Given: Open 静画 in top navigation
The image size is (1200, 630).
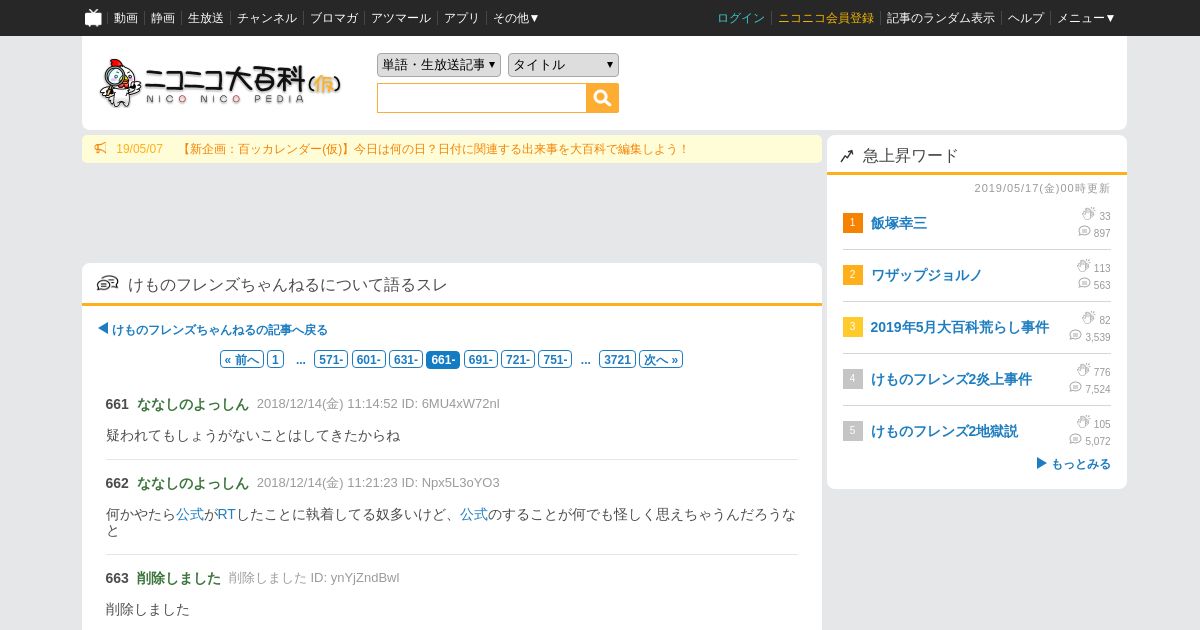Looking at the screenshot, I should click(x=163, y=18).
